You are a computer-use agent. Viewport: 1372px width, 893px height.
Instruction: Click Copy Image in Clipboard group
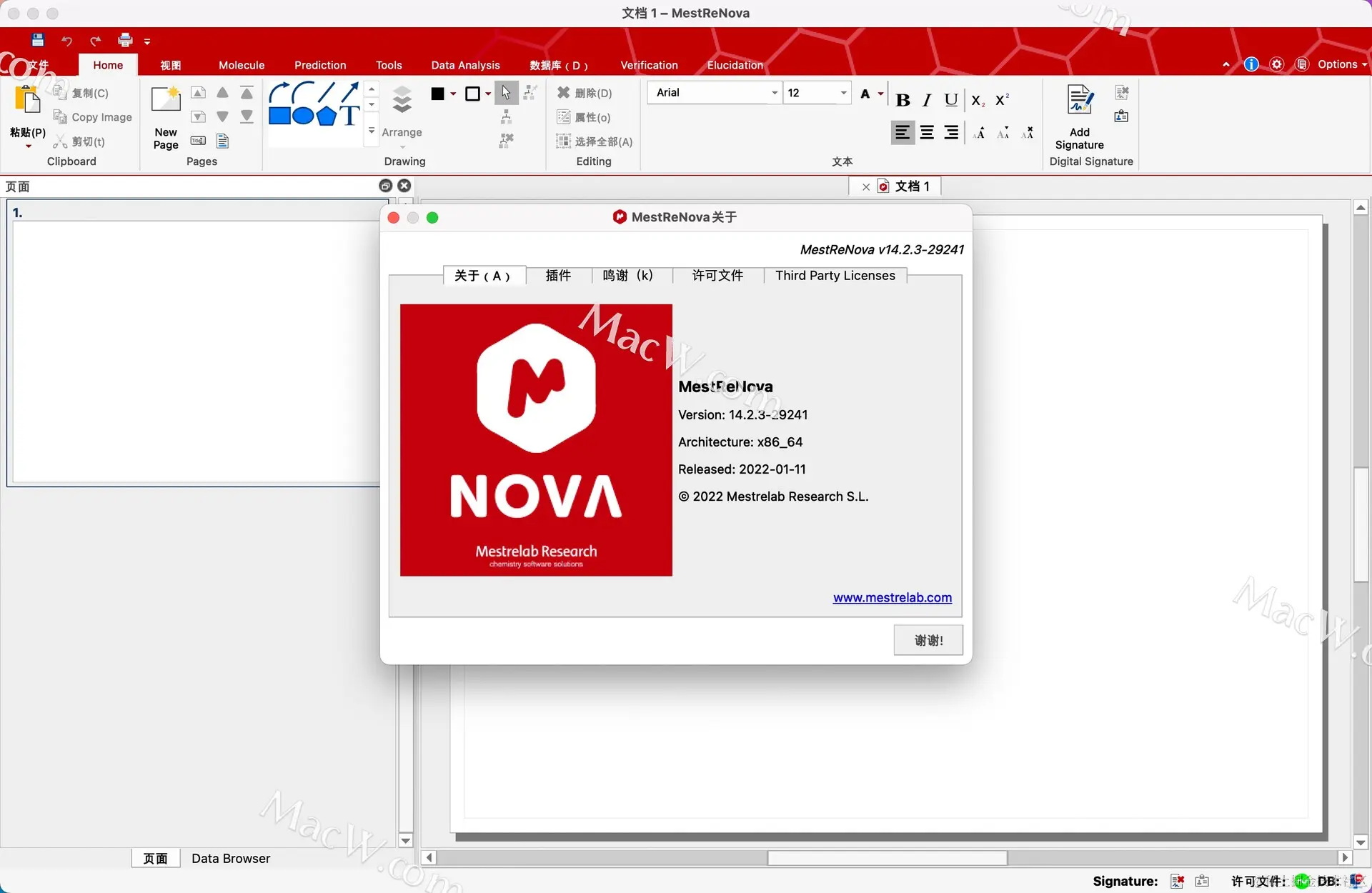coord(93,117)
